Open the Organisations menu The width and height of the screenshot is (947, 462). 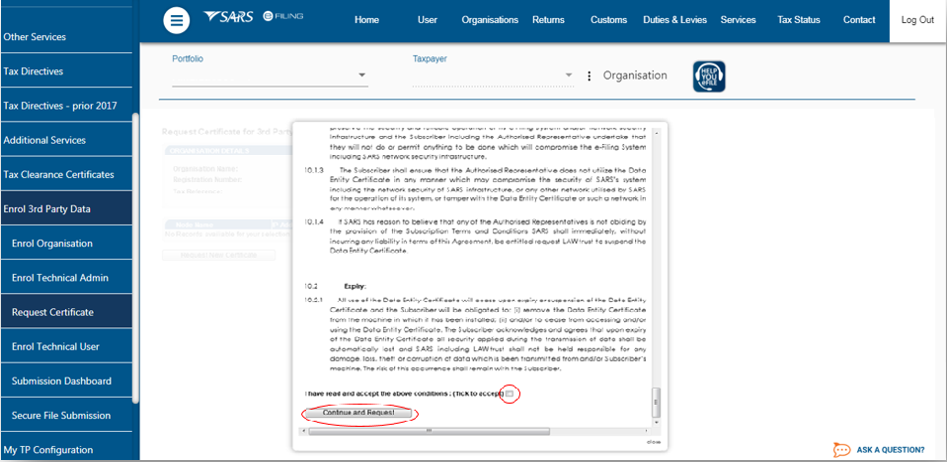tap(490, 20)
